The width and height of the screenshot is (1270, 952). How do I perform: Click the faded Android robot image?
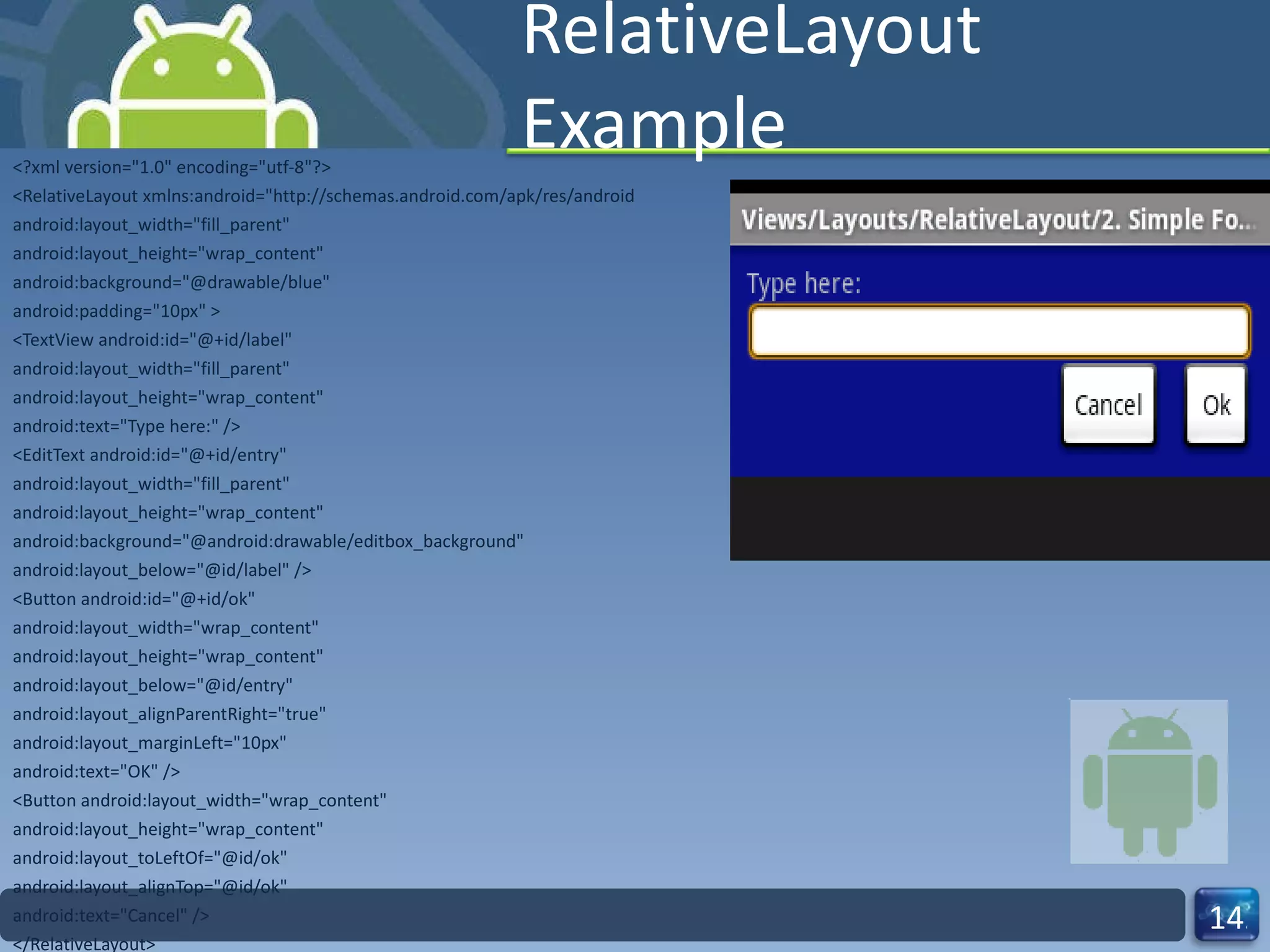[1148, 782]
